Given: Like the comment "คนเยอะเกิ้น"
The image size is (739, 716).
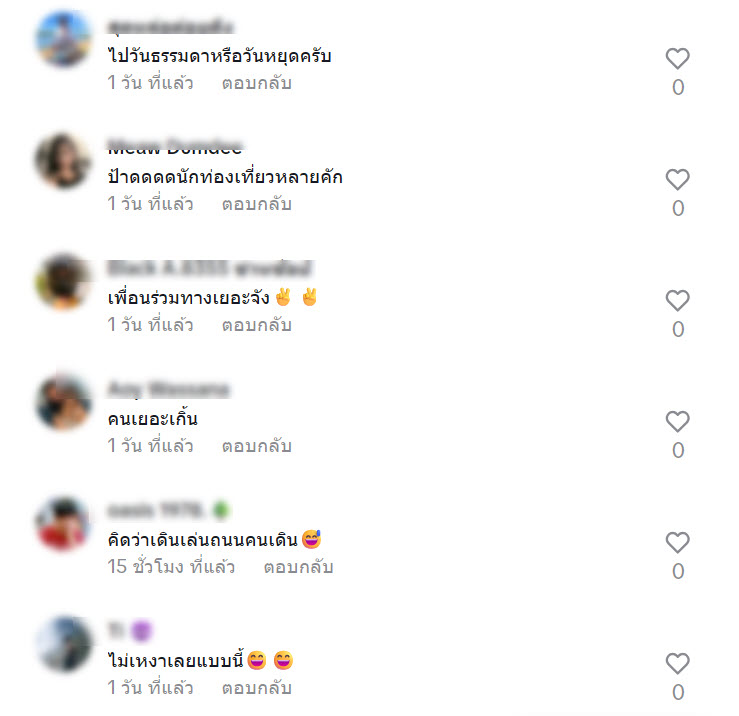Looking at the screenshot, I should point(677,421).
